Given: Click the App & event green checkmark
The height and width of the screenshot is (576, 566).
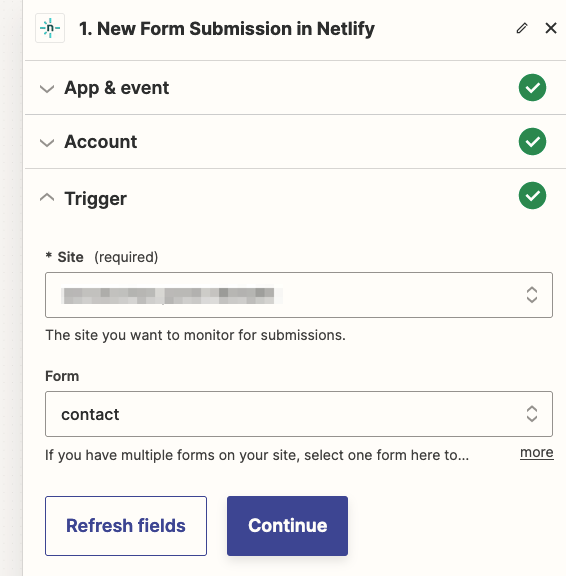Looking at the screenshot, I should point(532,87).
